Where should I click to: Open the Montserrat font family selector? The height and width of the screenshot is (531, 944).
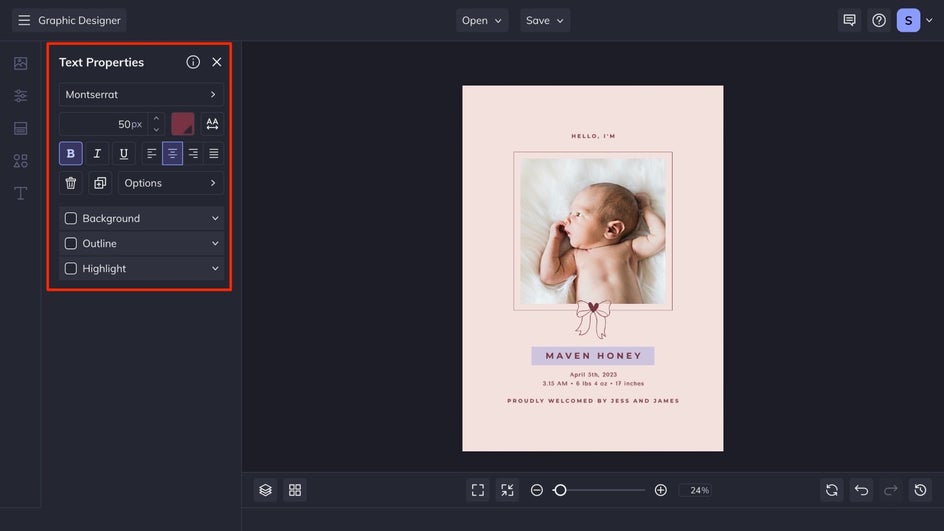[x=141, y=95]
